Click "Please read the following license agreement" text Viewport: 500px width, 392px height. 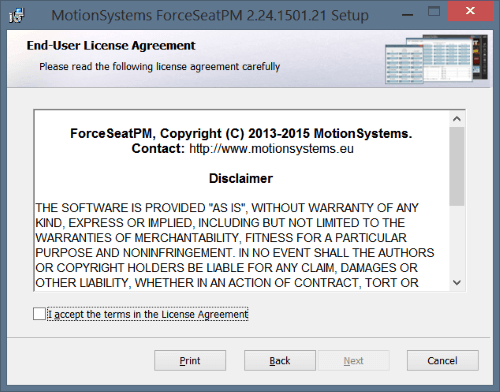(x=160, y=67)
